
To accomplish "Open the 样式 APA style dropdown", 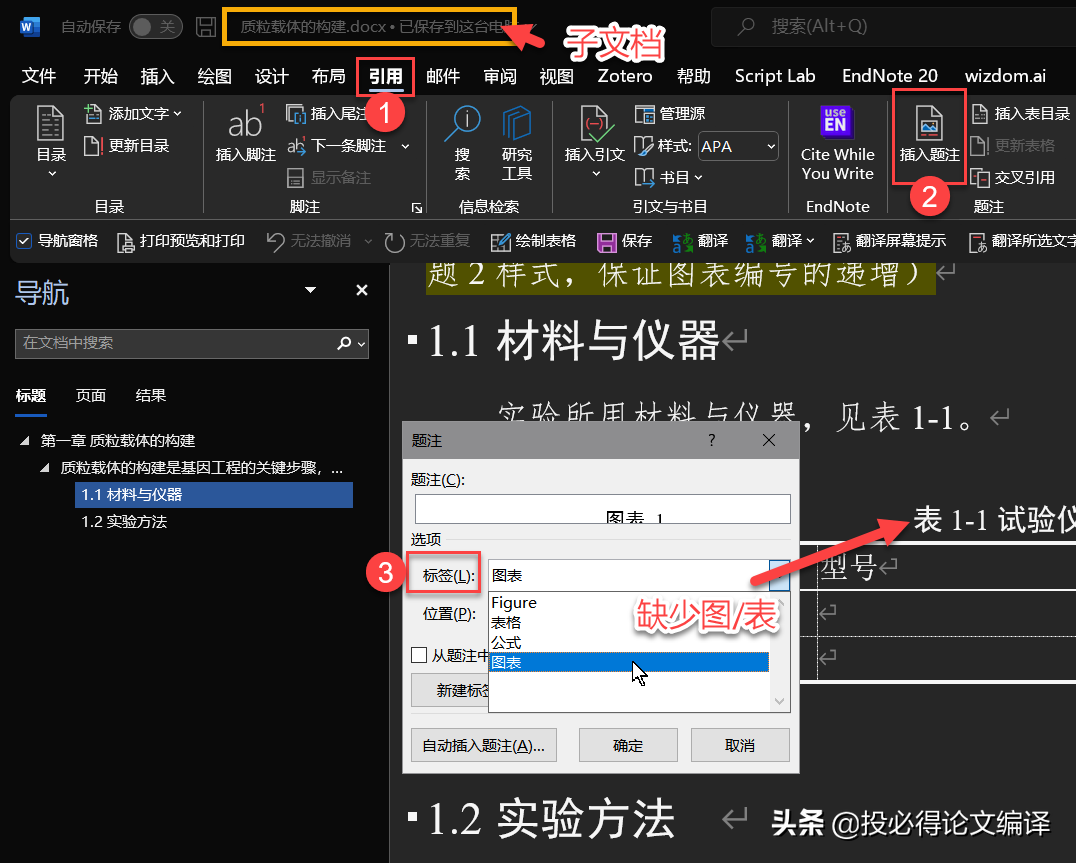I will click(x=738, y=147).
